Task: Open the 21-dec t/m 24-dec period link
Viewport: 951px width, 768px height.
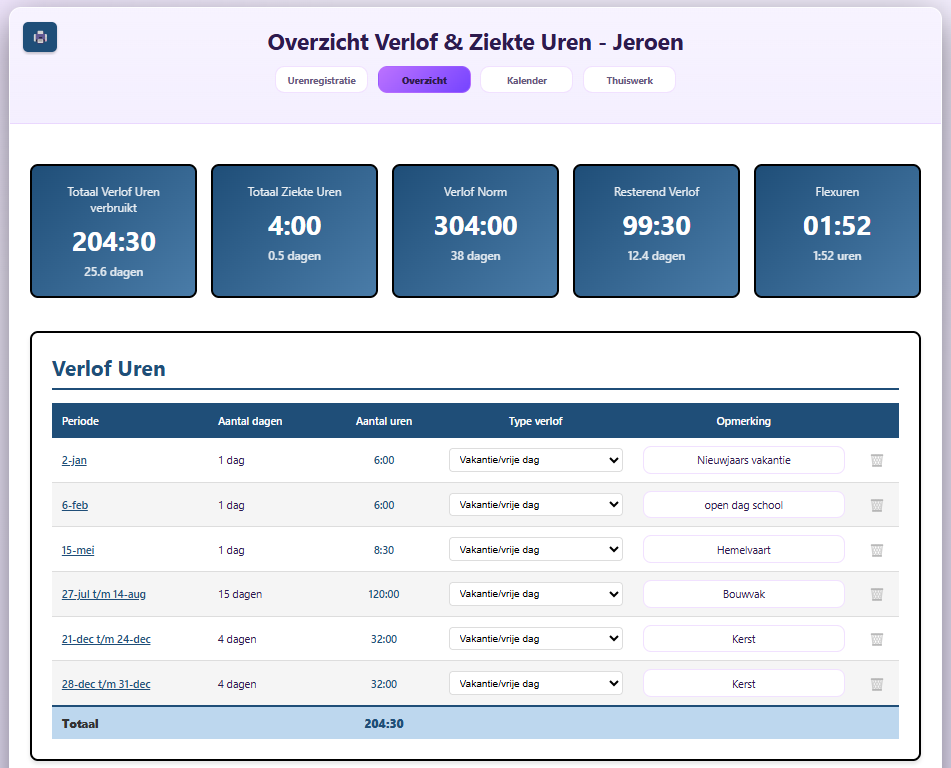Action: coord(106,639)
